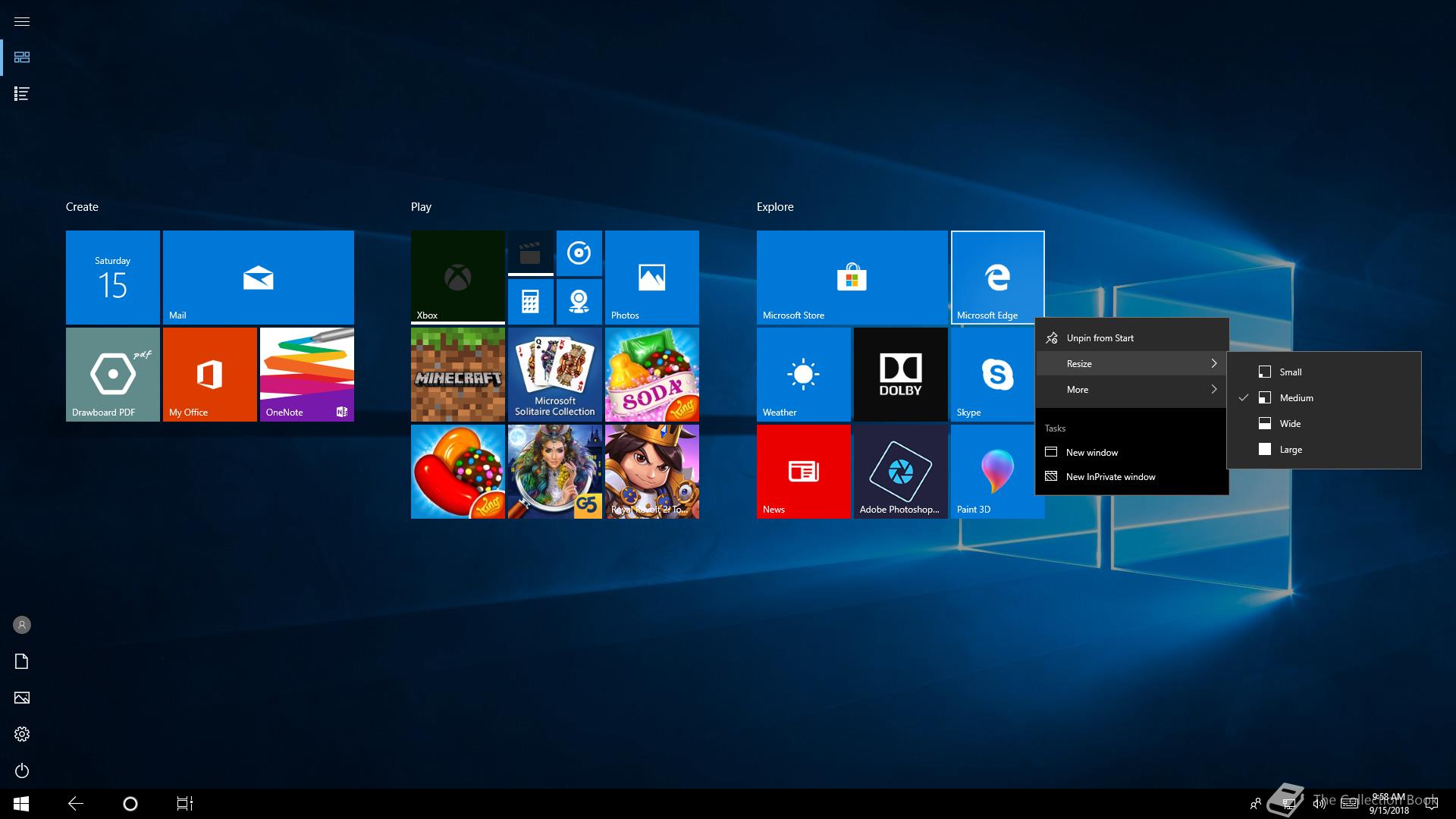Image resolution: width=1456 pixels, height=819 pixels.
Task: Launch the Dolby tile
Action: pyautogui.click(x=901, y=375)
